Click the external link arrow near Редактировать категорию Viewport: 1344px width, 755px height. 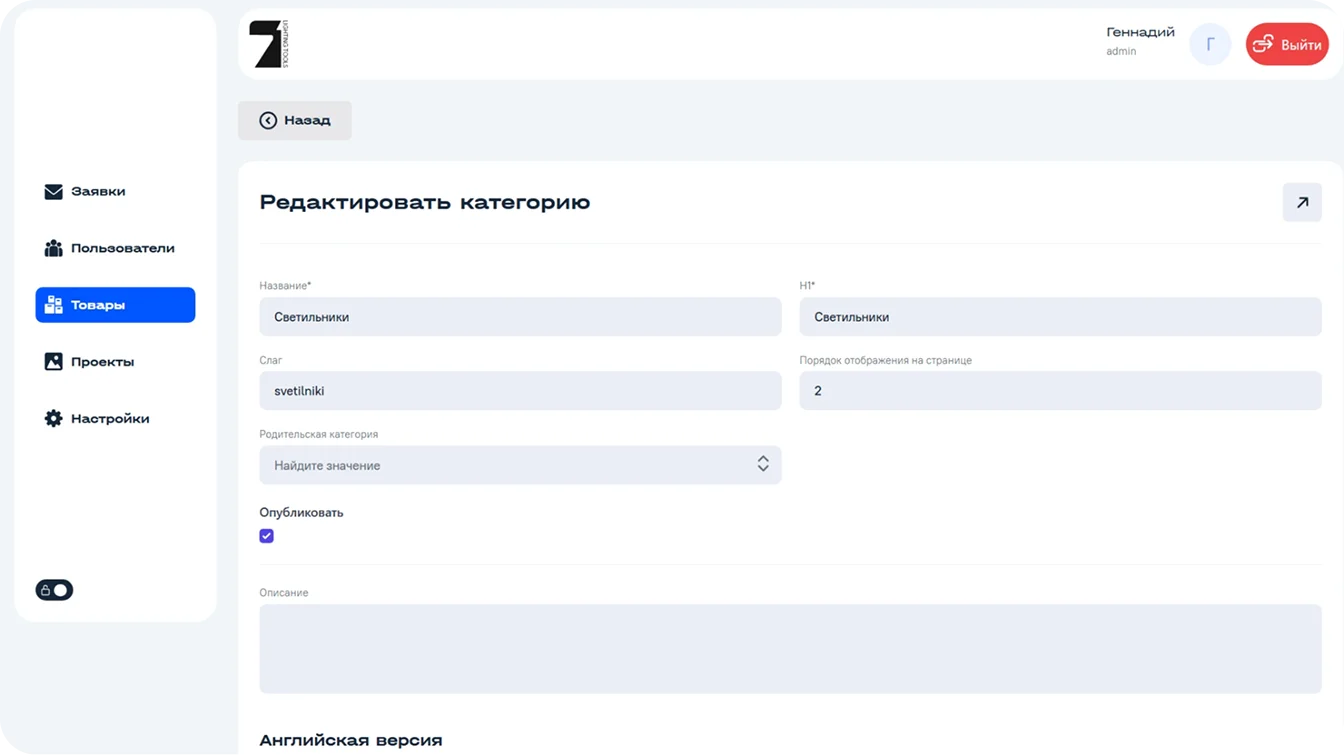point(1302,202)
